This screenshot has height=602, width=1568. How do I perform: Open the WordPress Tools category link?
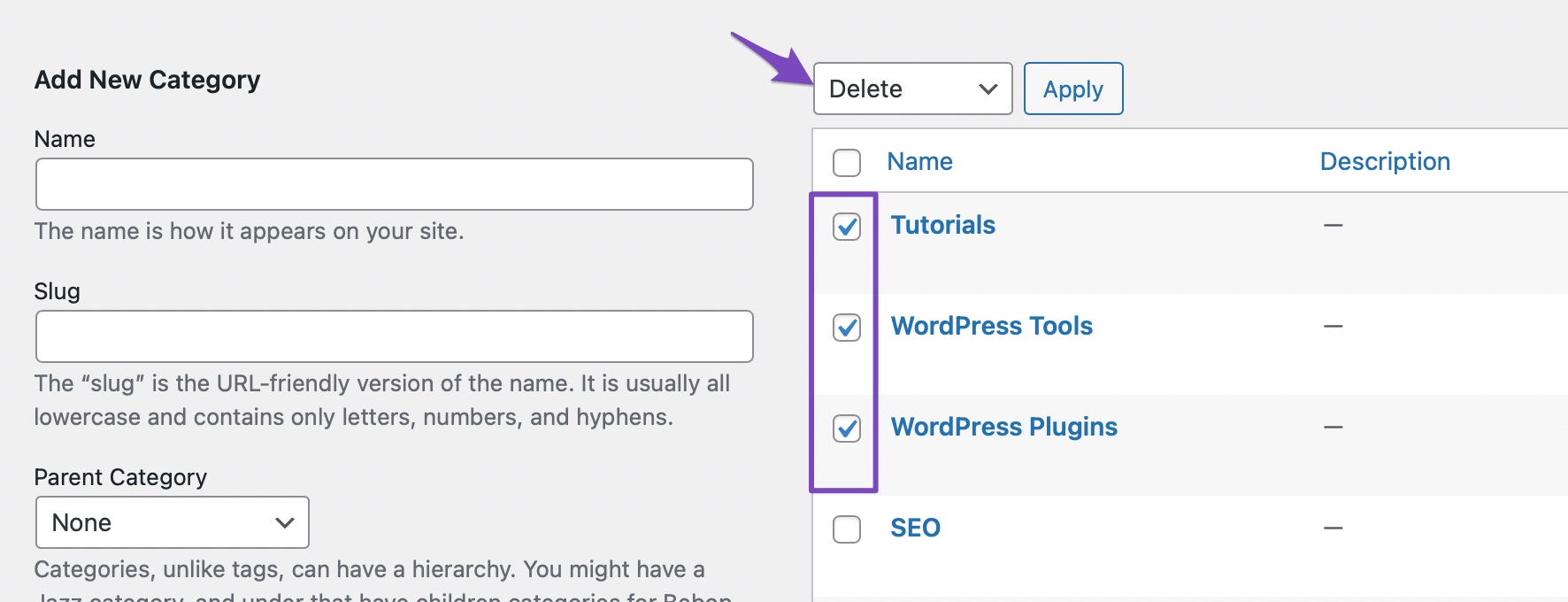click(x=992, y=326)
